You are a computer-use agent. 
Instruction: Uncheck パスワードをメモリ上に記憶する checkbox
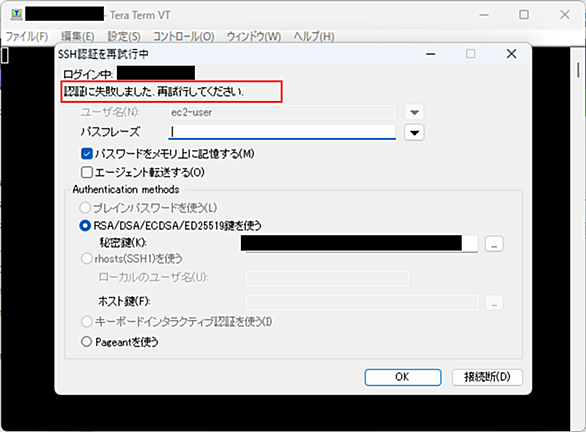[x=87, y=154]
